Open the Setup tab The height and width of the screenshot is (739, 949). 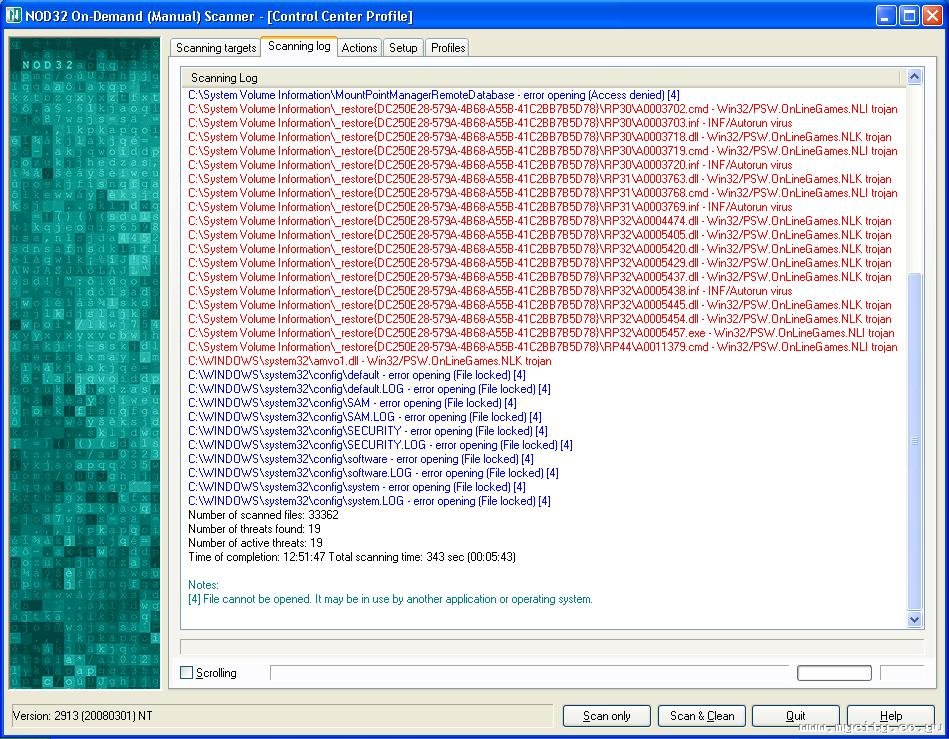pyautogui.click(x=403, y=48)
